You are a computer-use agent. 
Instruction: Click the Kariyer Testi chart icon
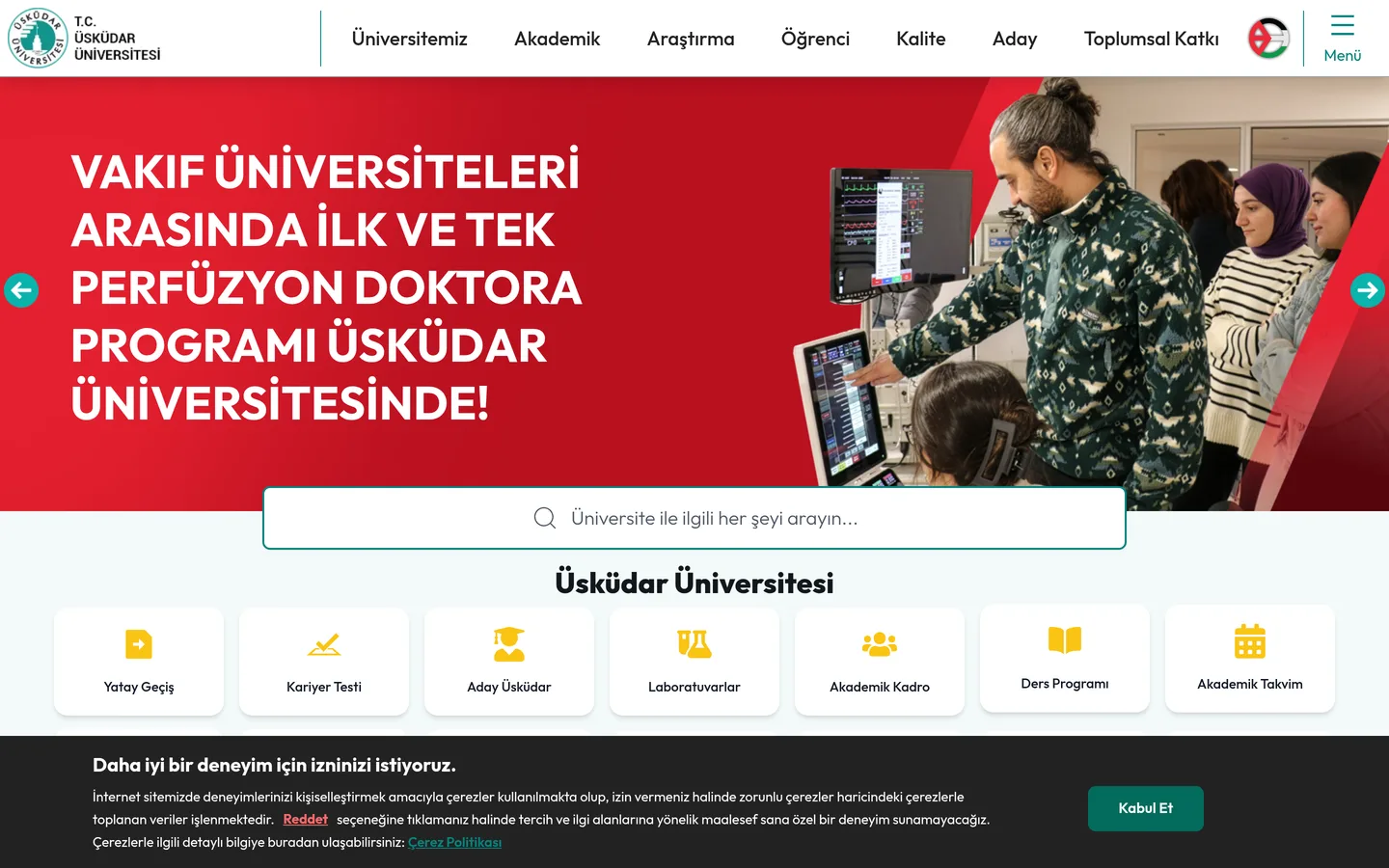[324, 643]
